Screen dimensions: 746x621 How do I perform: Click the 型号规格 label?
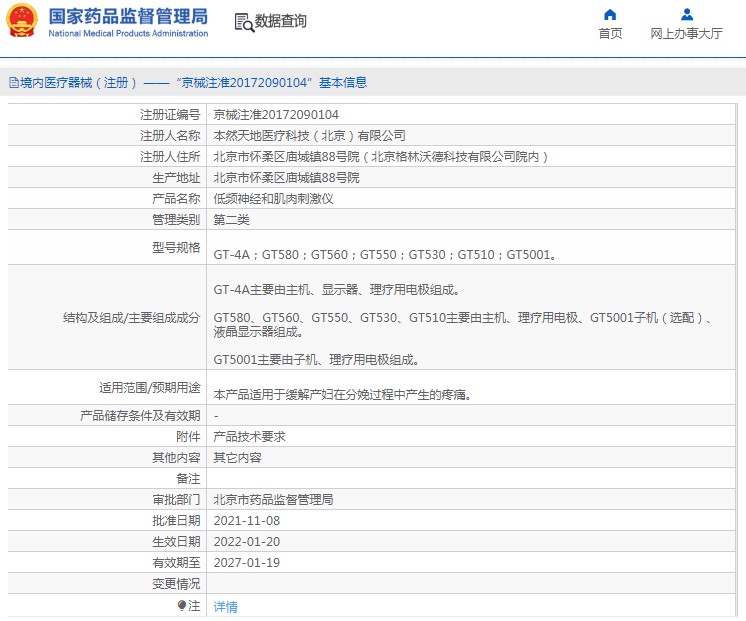pyautogui.click(x=176, y=247)
